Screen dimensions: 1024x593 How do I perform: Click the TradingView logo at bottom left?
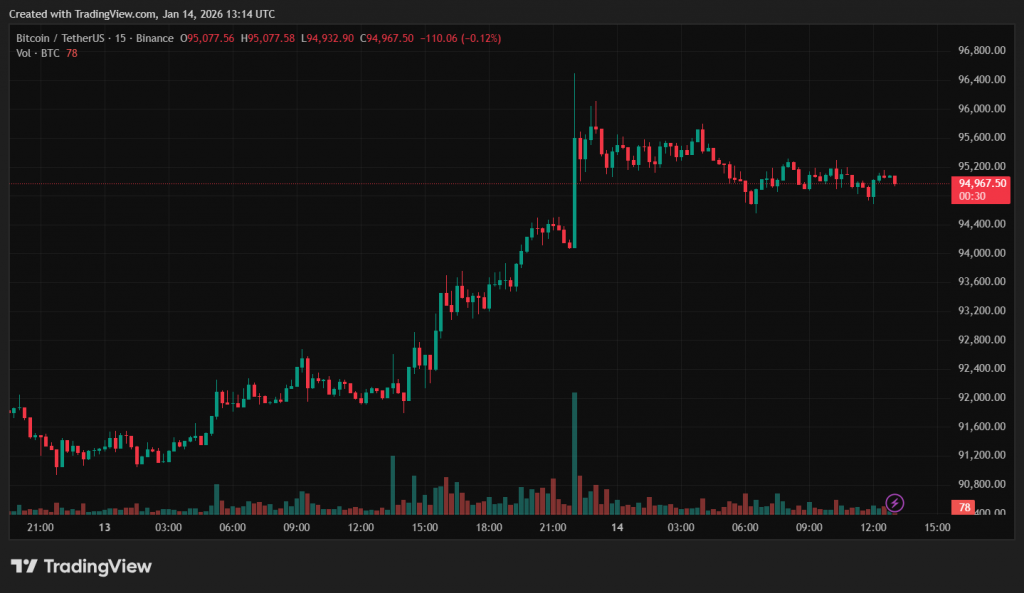81,566
